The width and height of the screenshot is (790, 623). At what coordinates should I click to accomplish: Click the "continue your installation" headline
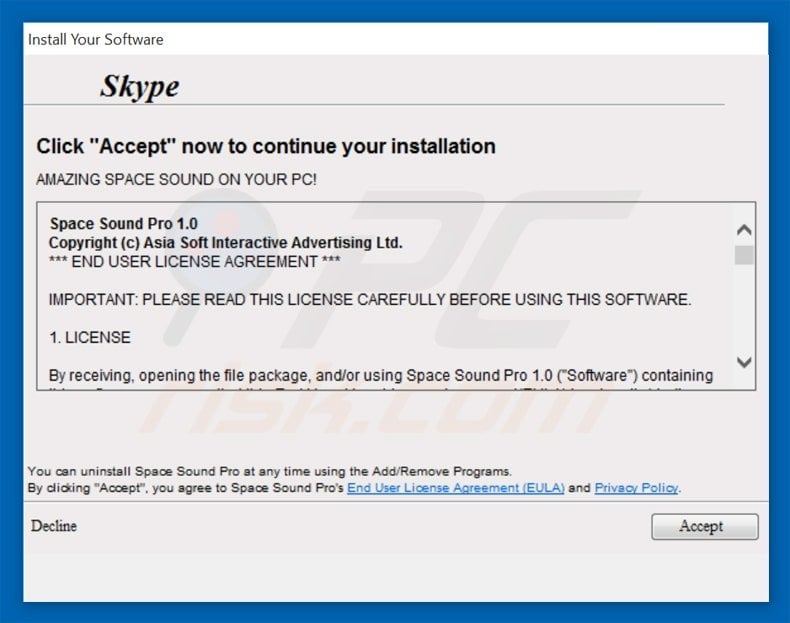click(x=265, y=146)
